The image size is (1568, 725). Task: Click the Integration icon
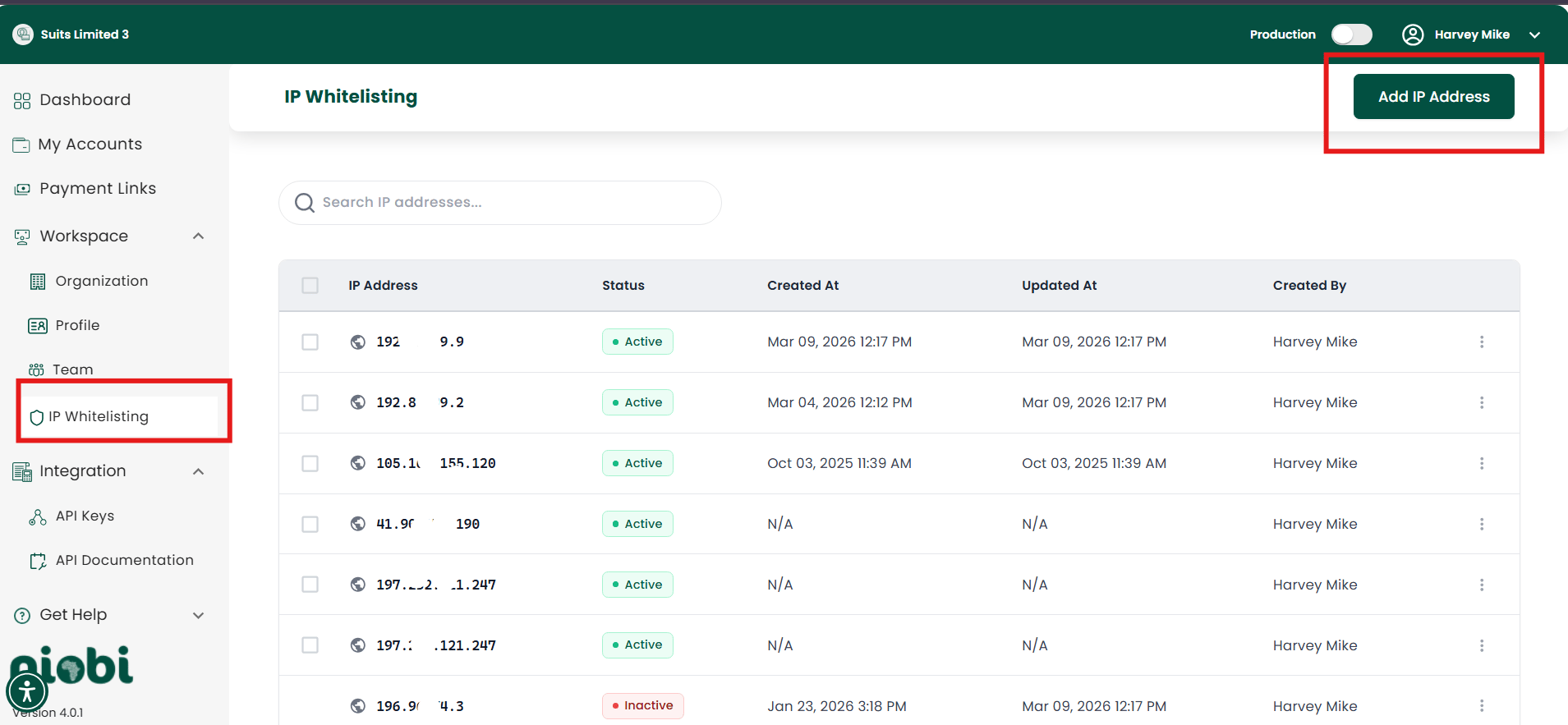pos(22,472)
